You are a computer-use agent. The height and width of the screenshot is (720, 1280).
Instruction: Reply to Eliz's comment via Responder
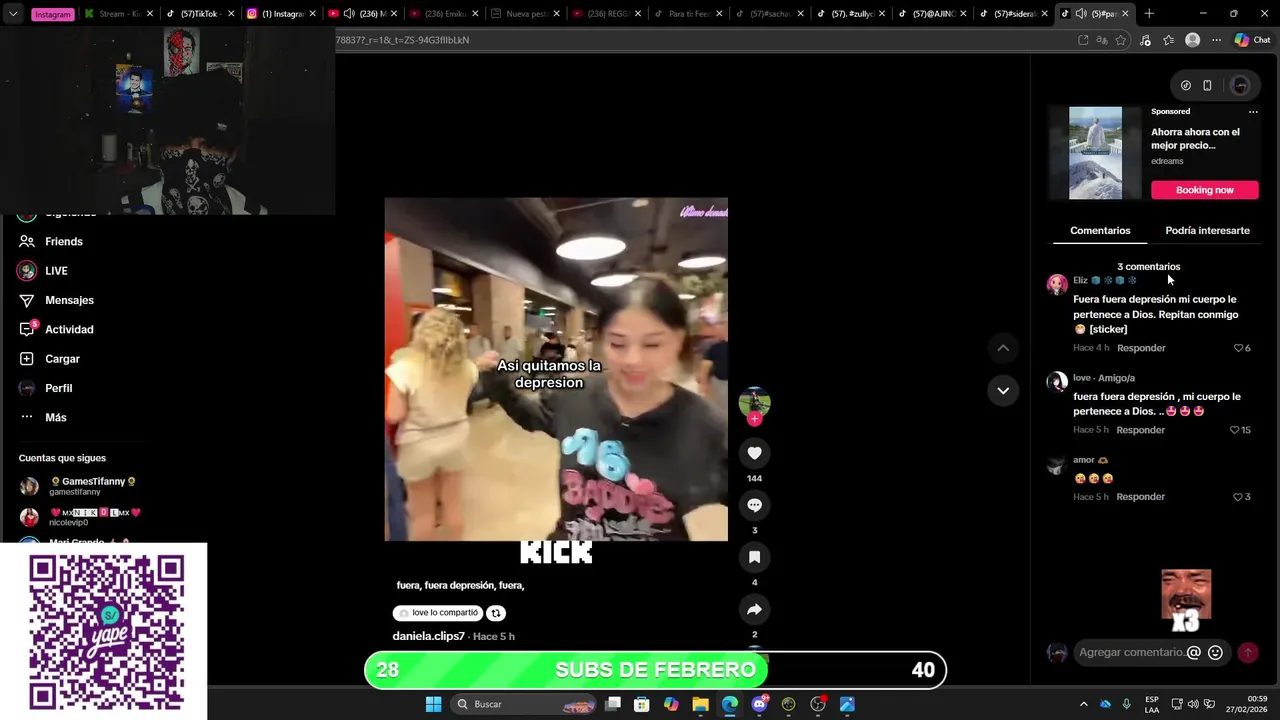(1141, 348)
